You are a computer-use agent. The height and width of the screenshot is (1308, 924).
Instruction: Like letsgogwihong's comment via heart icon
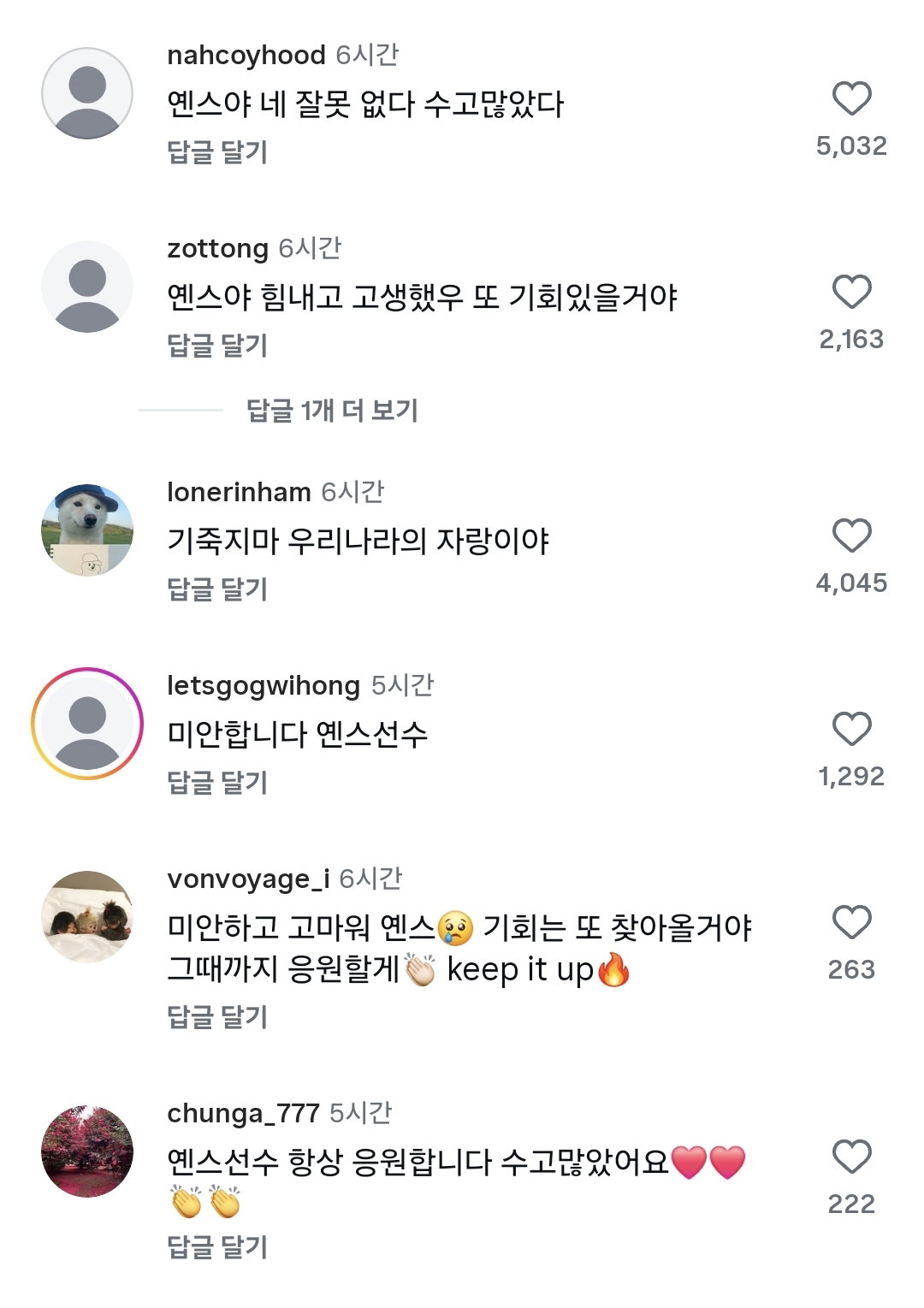coord(851,729)
